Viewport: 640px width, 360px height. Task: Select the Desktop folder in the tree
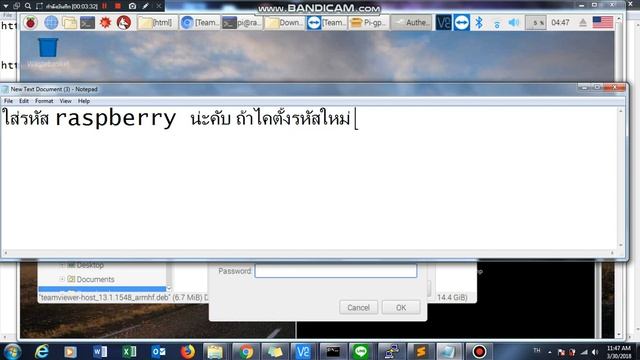90,265
